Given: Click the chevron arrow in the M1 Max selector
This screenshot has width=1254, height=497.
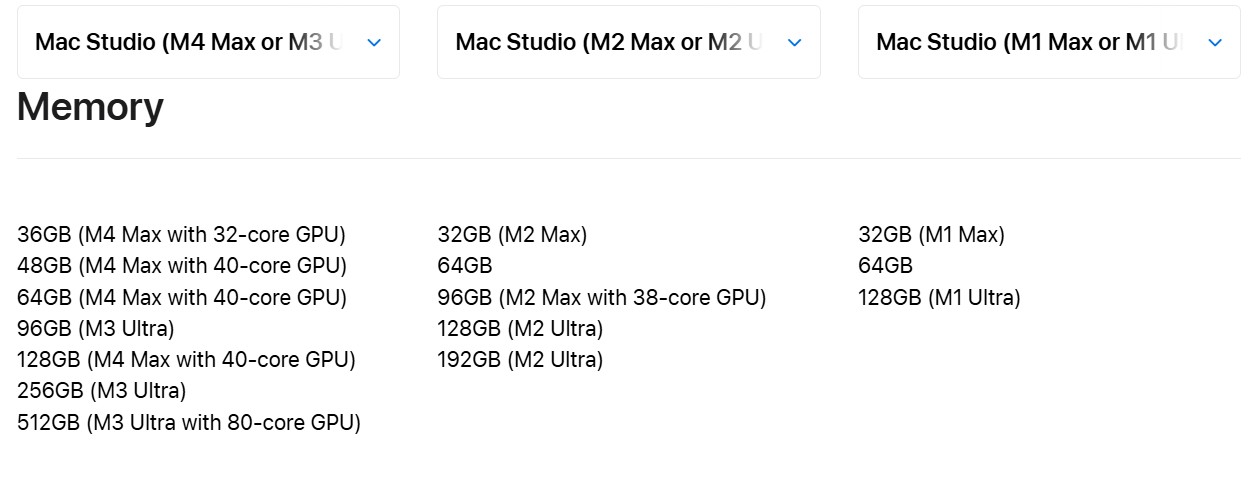Looking at the screenshot, I should 1216,42.
